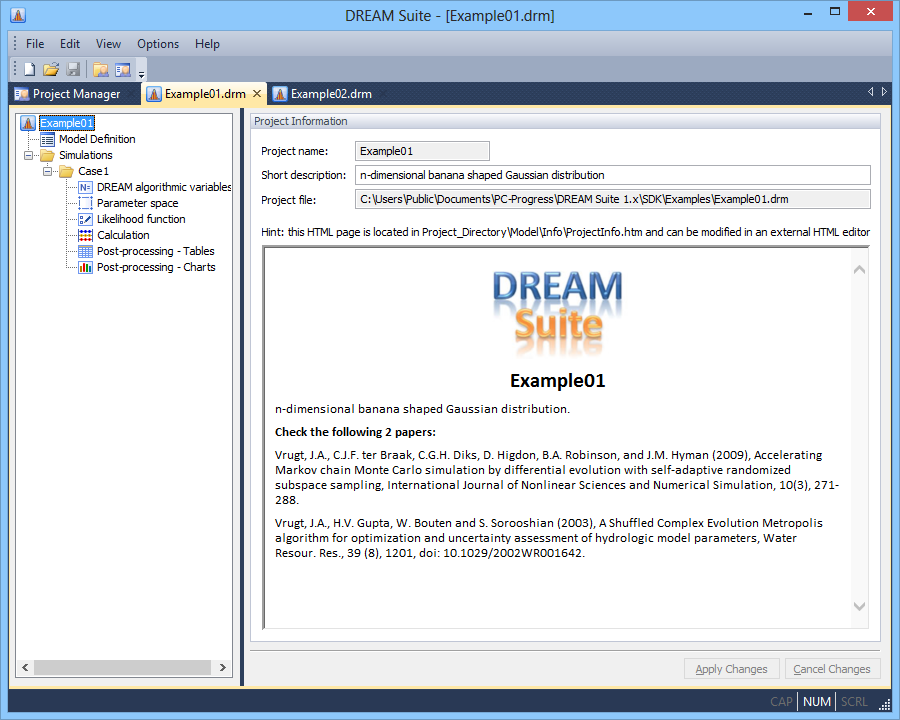Click the Example02.drm tab icon

[x=280, y=94]
